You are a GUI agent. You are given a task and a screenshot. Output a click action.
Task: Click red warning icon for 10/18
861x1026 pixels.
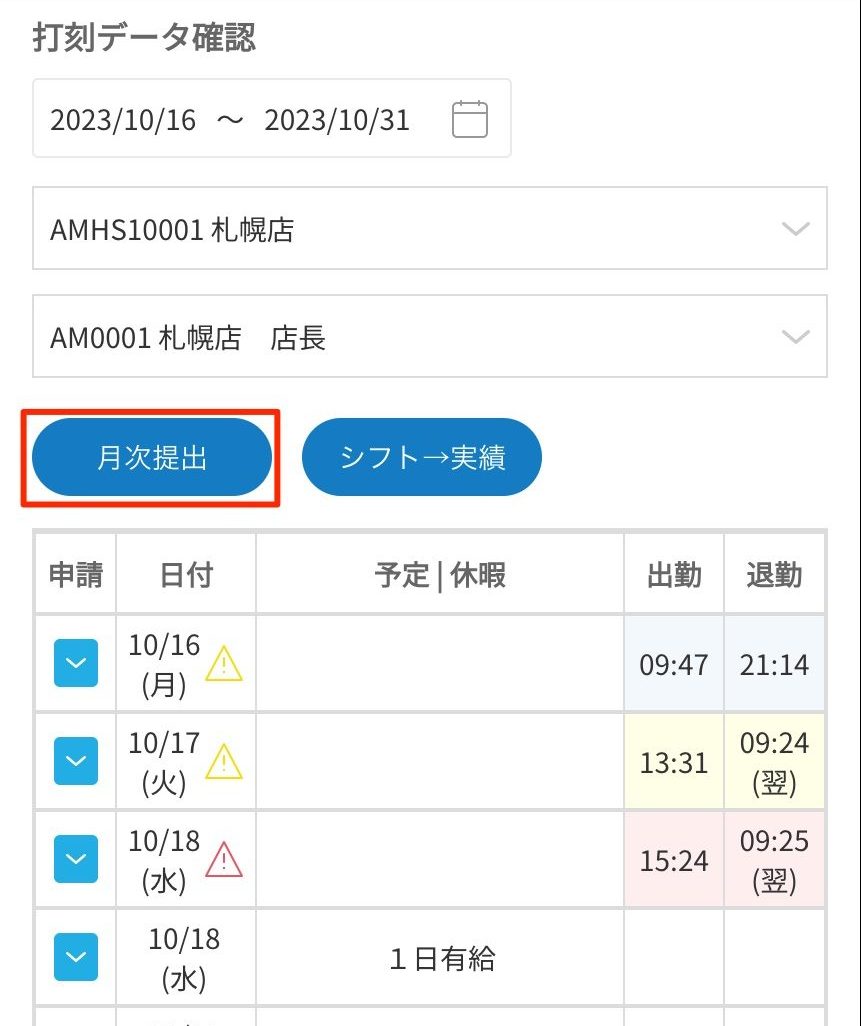pos(224,859)
